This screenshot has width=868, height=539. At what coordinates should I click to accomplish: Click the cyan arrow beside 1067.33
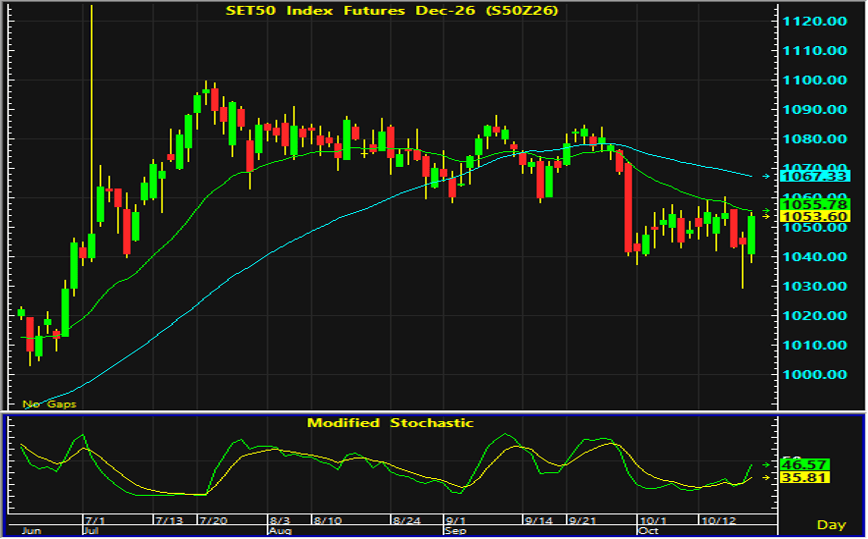point(766,177)
